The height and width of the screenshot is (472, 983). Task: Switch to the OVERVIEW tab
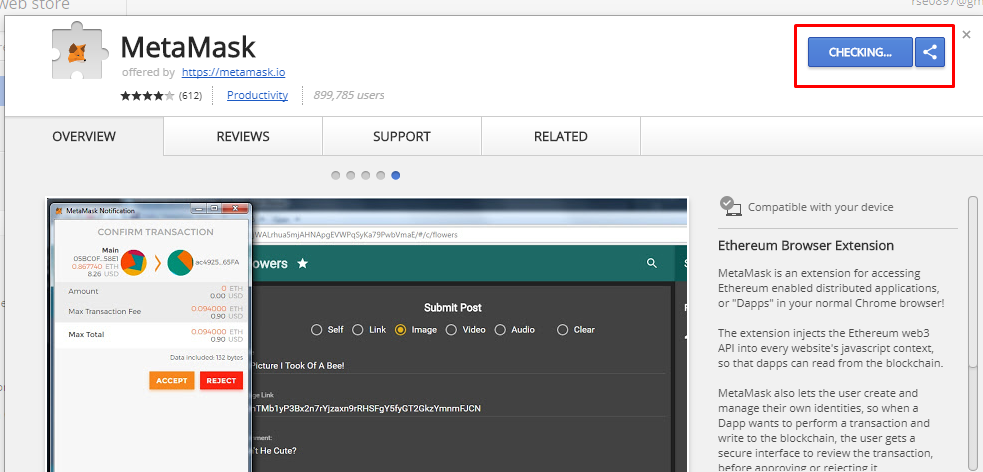pyautogui.click(x=84, y=136)
